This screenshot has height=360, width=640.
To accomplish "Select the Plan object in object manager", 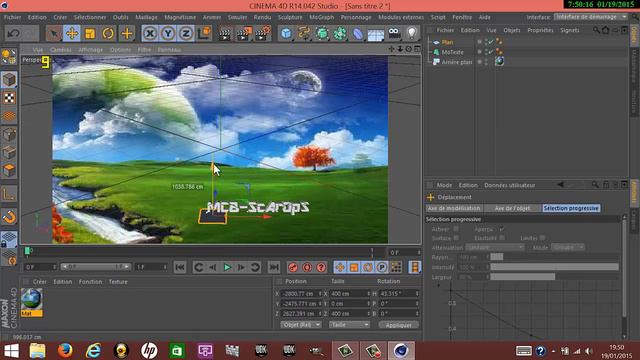I will (x=447, y=42).
